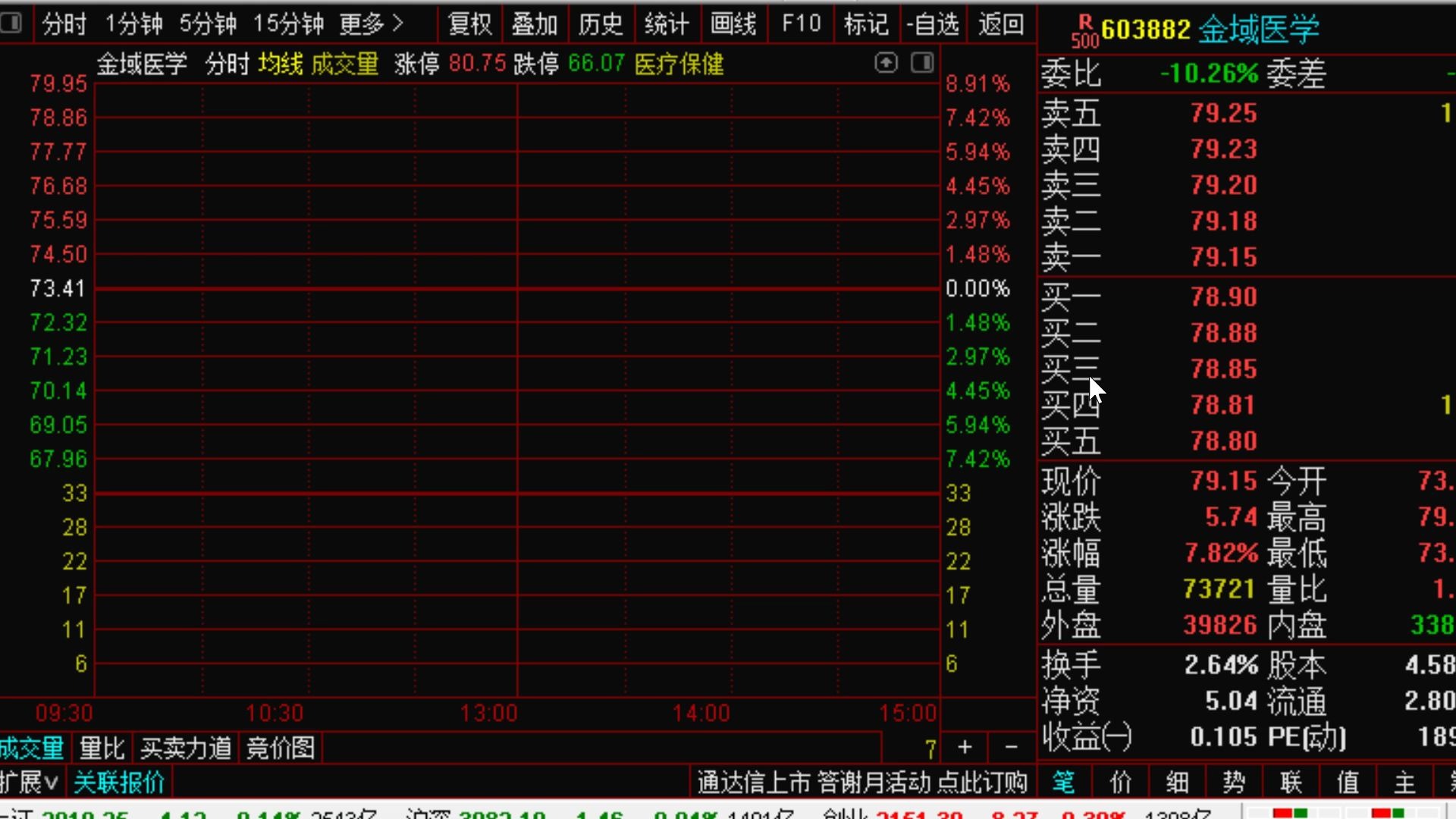Viewport: 1456px width, 819px height.
Task: Remove stock from watchlist via -自选
Action: pos(932,24)
